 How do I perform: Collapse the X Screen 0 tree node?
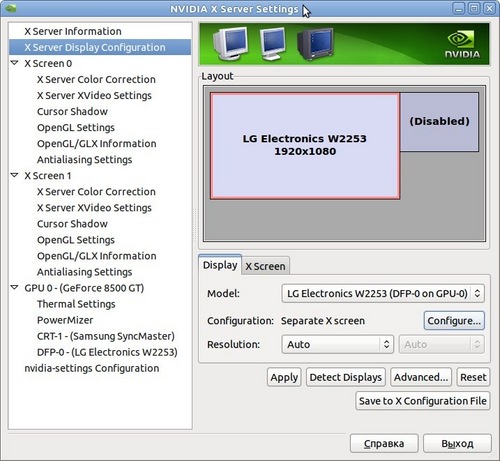click(14, 63)
